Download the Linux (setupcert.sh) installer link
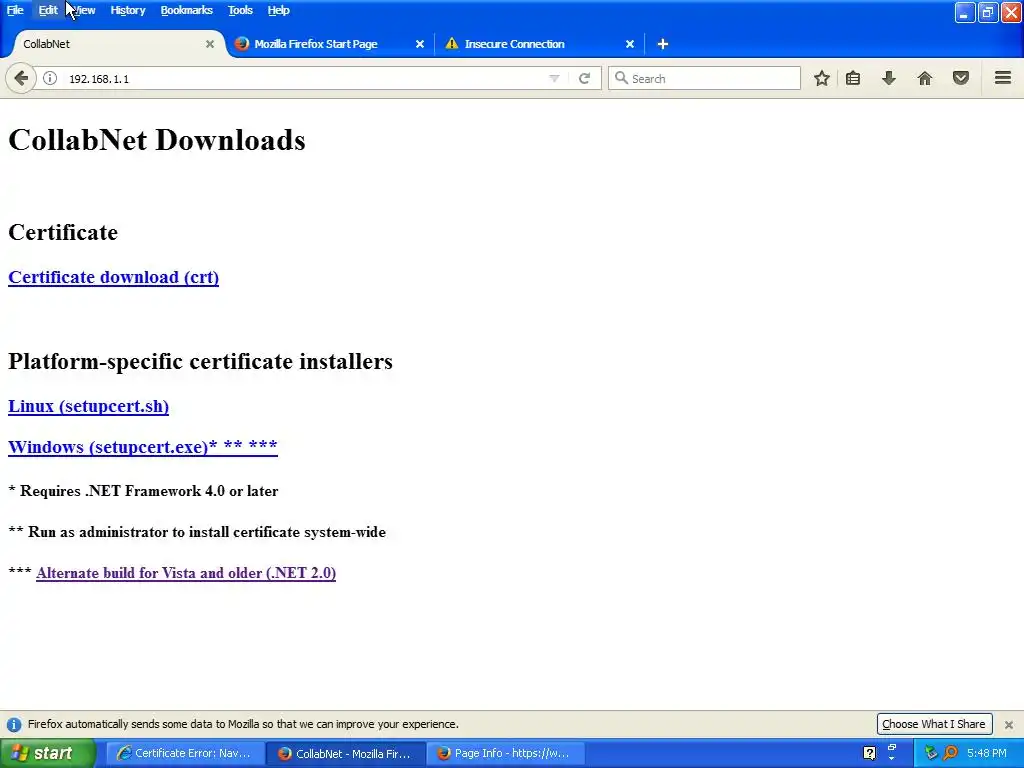 pos(88,406)
